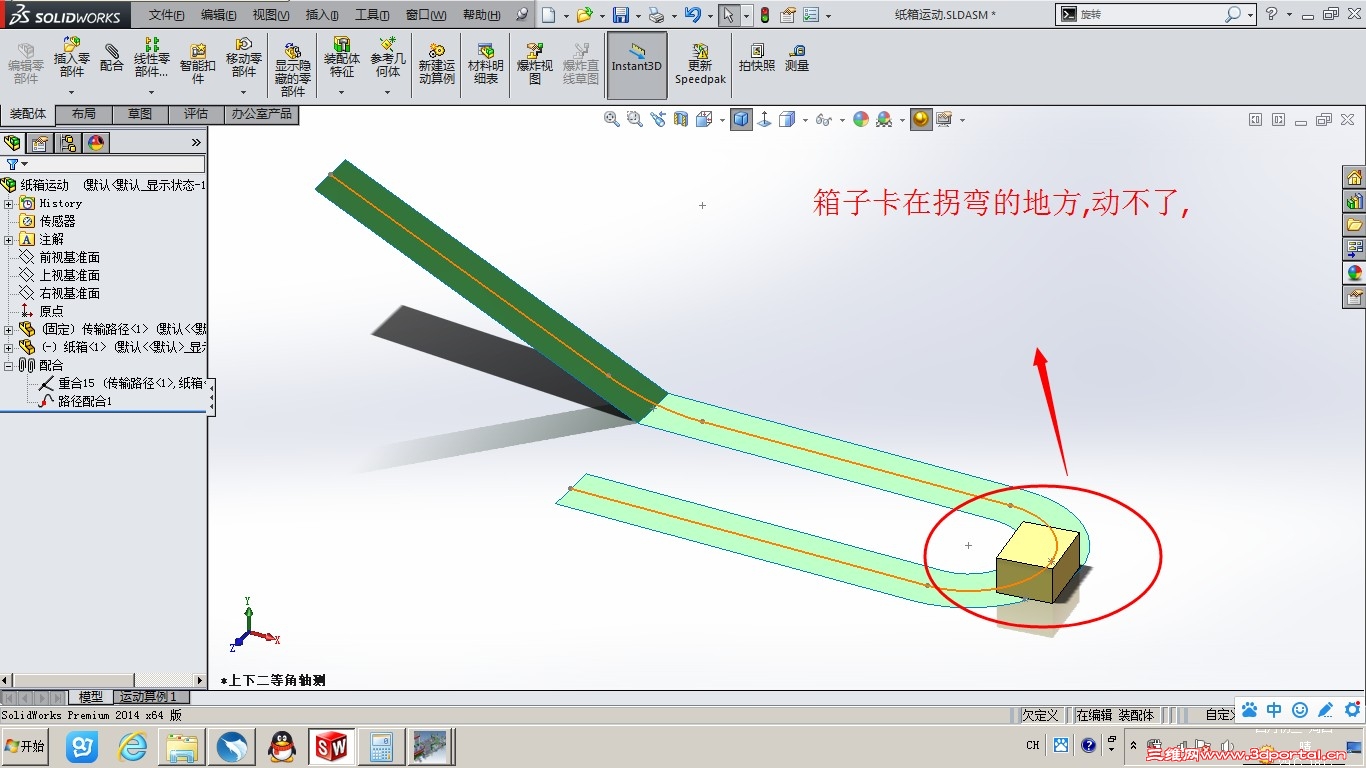Viewport: 1366px width, 768px height.
Task: Collapse the 配合 (Mates) group
Action: tap(10, 365)
